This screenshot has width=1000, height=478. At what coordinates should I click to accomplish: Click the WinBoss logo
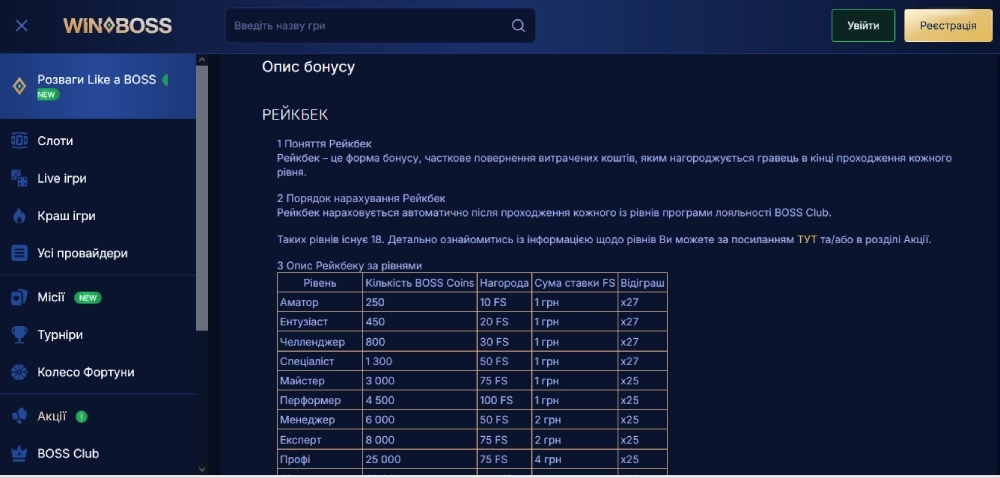coord(117,26)
